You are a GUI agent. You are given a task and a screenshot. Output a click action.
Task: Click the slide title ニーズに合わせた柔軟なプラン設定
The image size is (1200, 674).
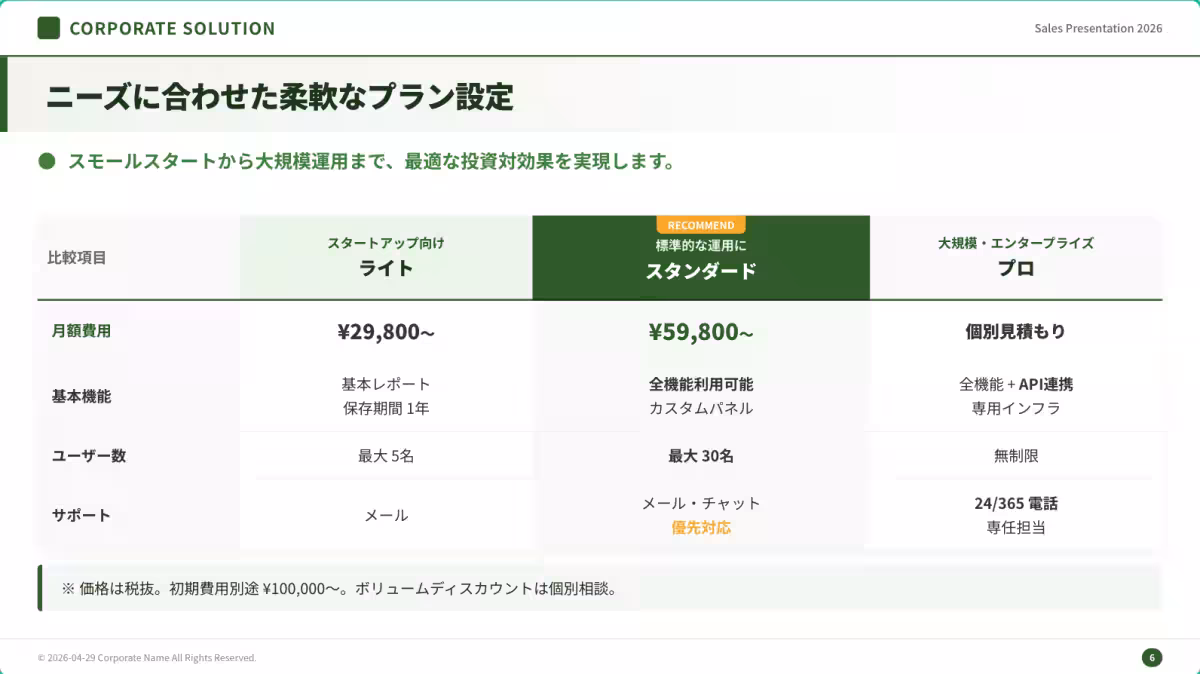[x=280, y=97]
